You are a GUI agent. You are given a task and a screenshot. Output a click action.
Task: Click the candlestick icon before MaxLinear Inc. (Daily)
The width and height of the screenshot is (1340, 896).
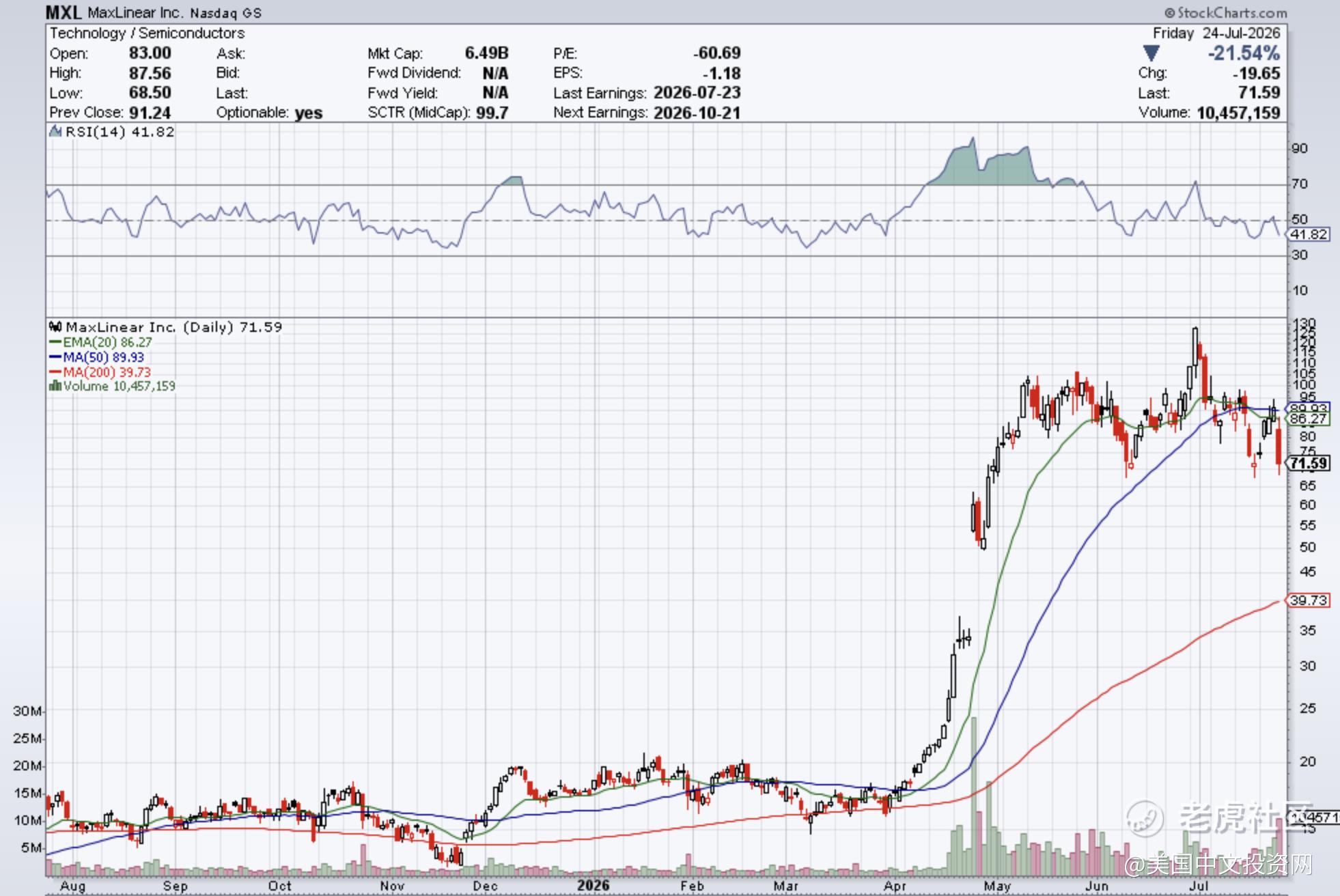click(x=55, y=327)
